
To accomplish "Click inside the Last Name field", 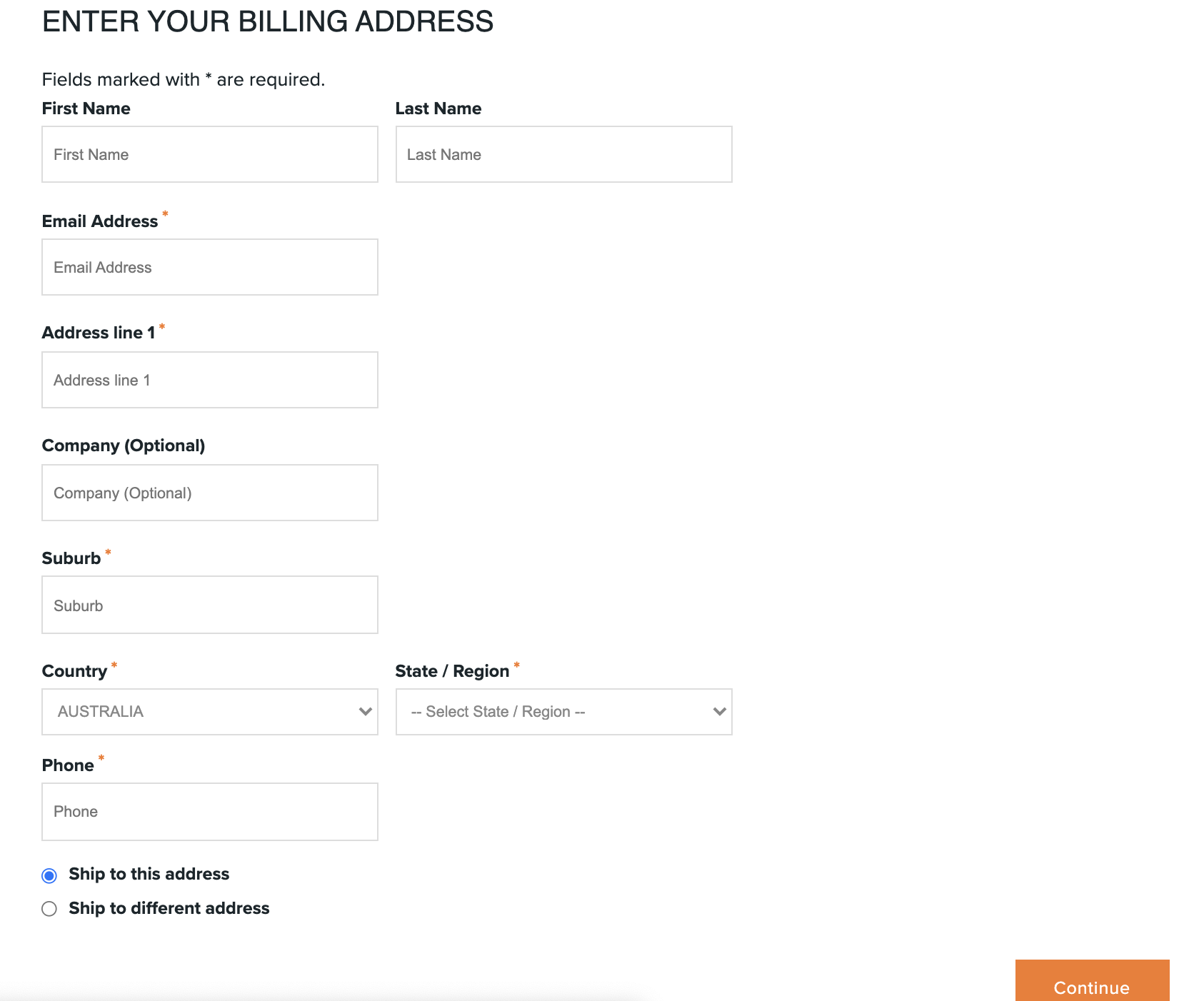I will tap(563, 154).
